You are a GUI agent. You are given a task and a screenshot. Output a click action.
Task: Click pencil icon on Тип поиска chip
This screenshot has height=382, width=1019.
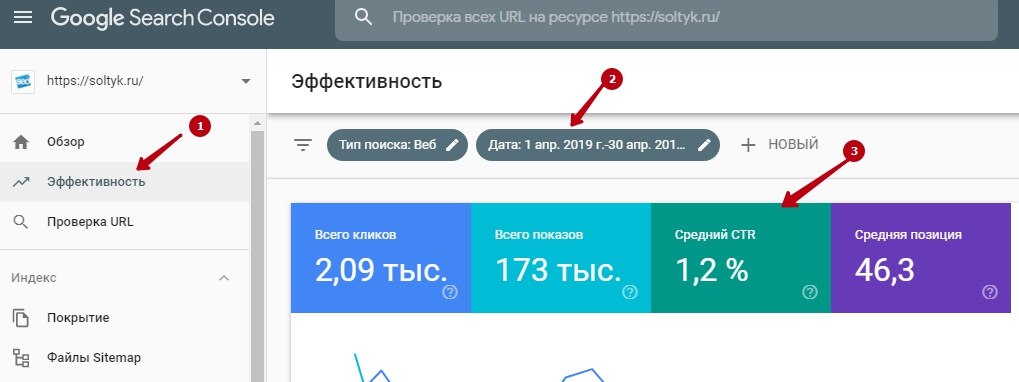tap(453, 145)
